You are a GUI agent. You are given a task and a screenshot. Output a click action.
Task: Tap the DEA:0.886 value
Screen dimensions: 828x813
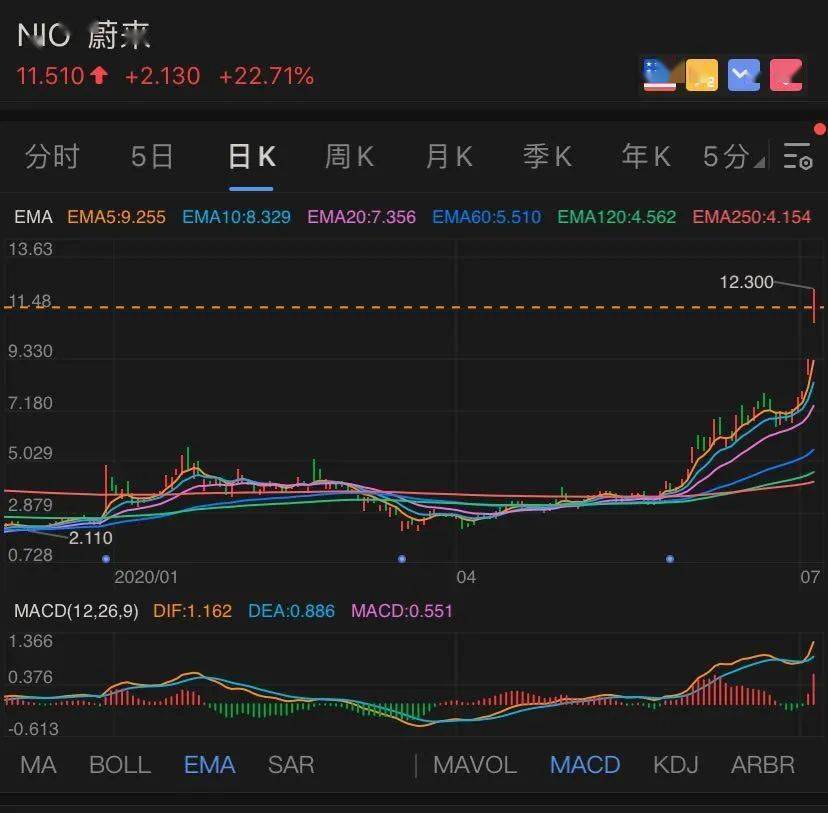[291, 611]
